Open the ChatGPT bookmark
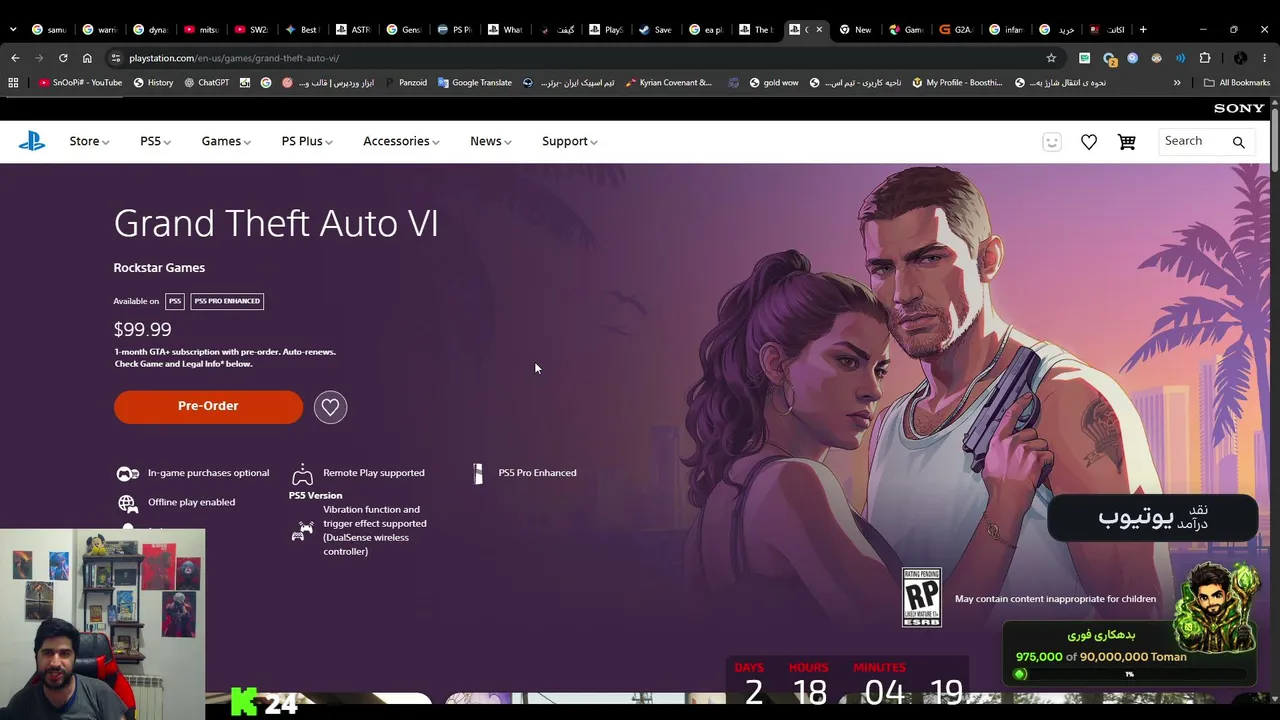Viewport: 1280px width, 720px height. pos(206,83)
